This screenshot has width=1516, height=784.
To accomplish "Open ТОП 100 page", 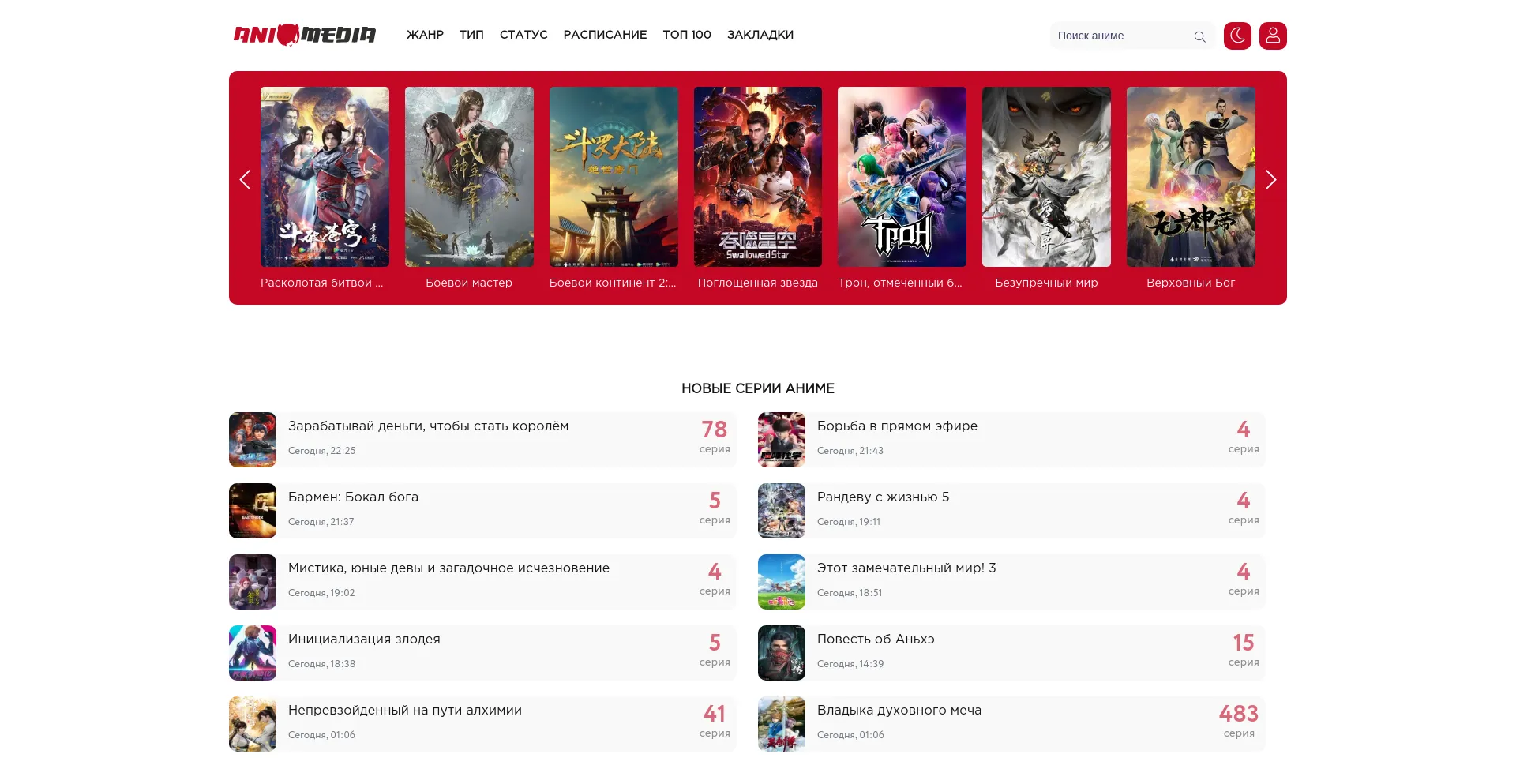I will pyautogui.click(x=687, y=35).
